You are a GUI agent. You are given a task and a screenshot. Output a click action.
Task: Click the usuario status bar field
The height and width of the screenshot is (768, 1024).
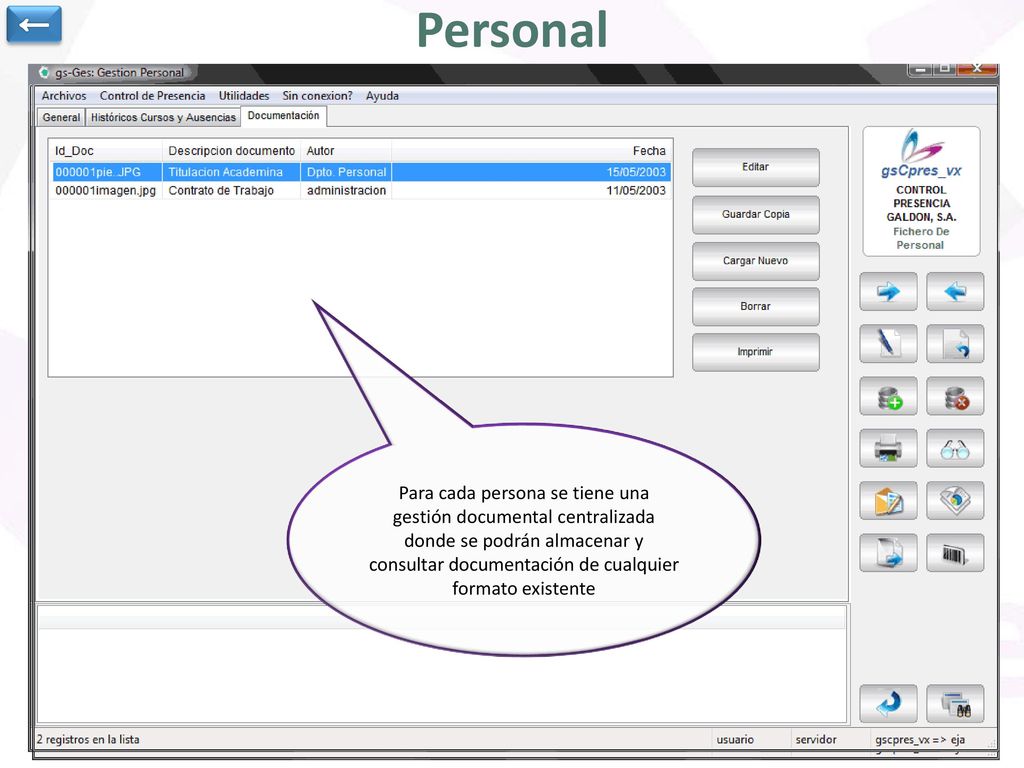(x=735, y=739)
